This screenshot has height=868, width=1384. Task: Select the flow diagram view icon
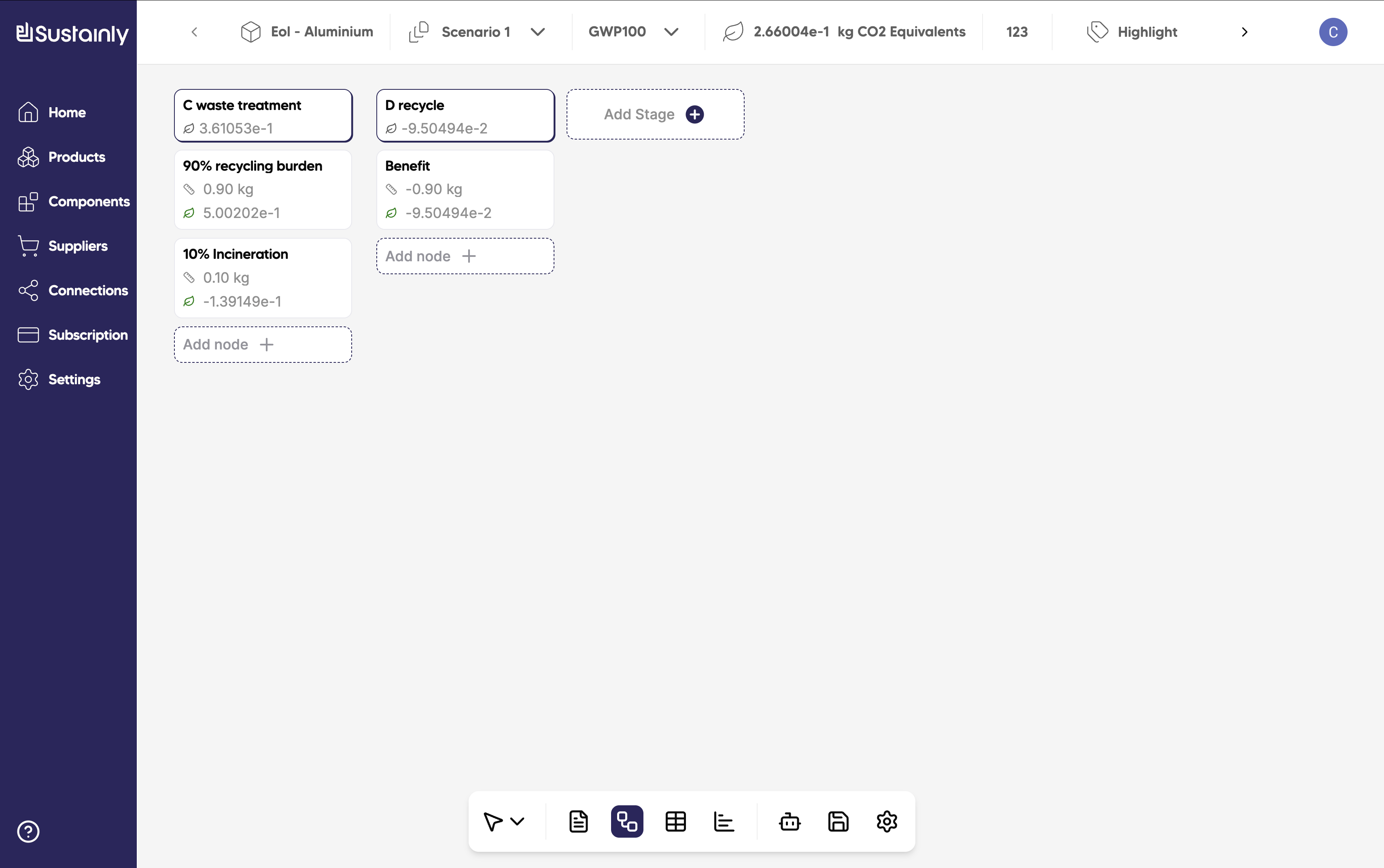coord(626,821)
